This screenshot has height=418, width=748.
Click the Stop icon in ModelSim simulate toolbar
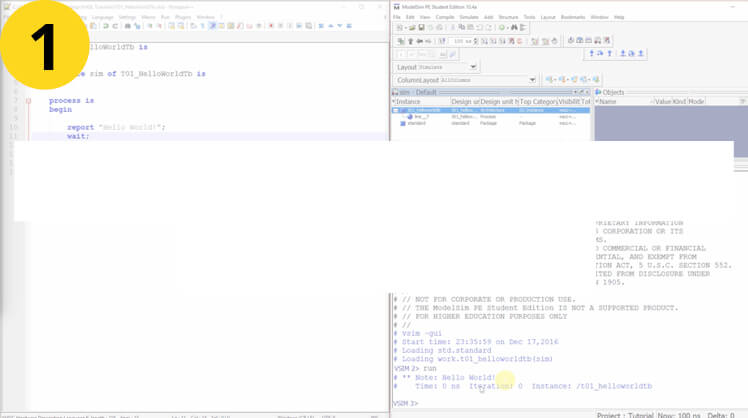[520, 41]
